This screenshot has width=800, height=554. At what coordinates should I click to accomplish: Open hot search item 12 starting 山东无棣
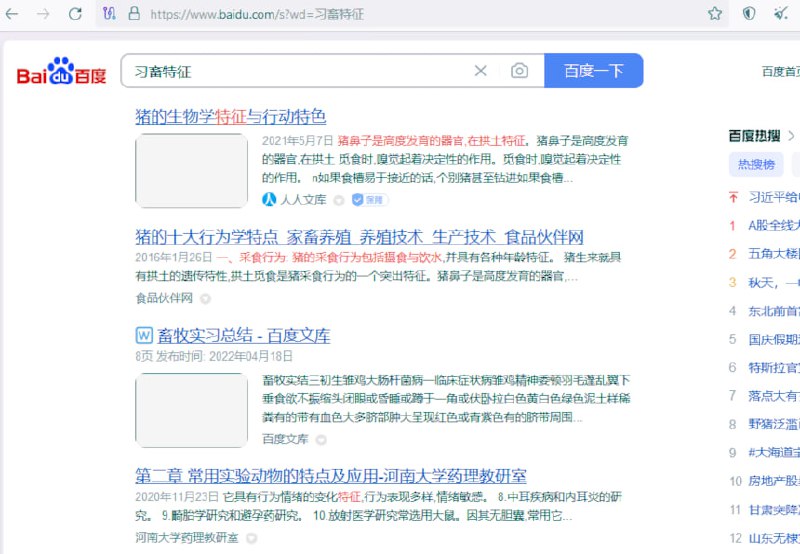pyautogui.click(x=774, y=538)
